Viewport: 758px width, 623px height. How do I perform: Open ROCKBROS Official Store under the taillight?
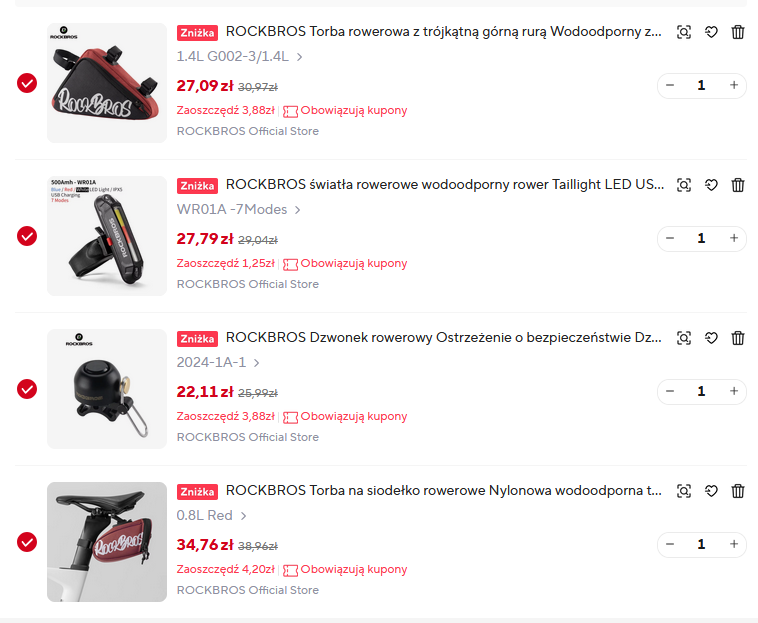click(248, 284)
